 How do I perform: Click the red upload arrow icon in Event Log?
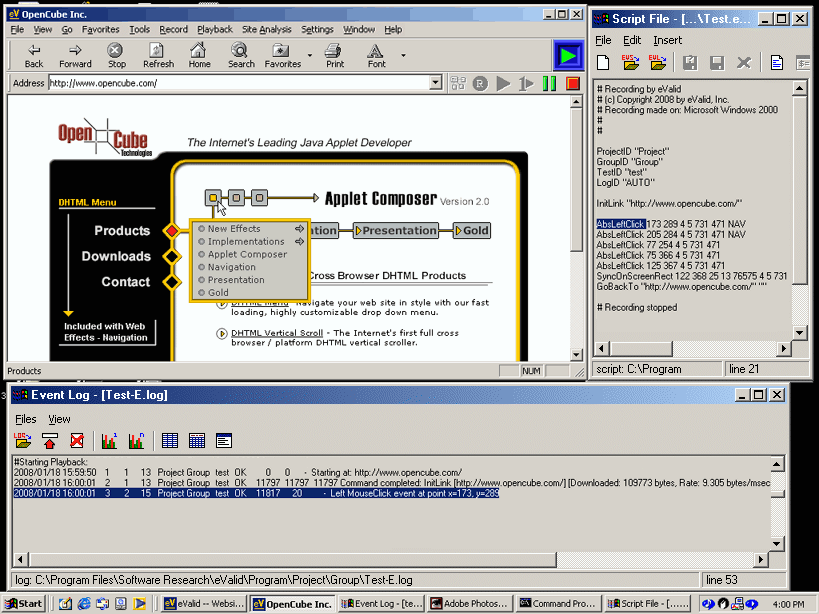50,441
